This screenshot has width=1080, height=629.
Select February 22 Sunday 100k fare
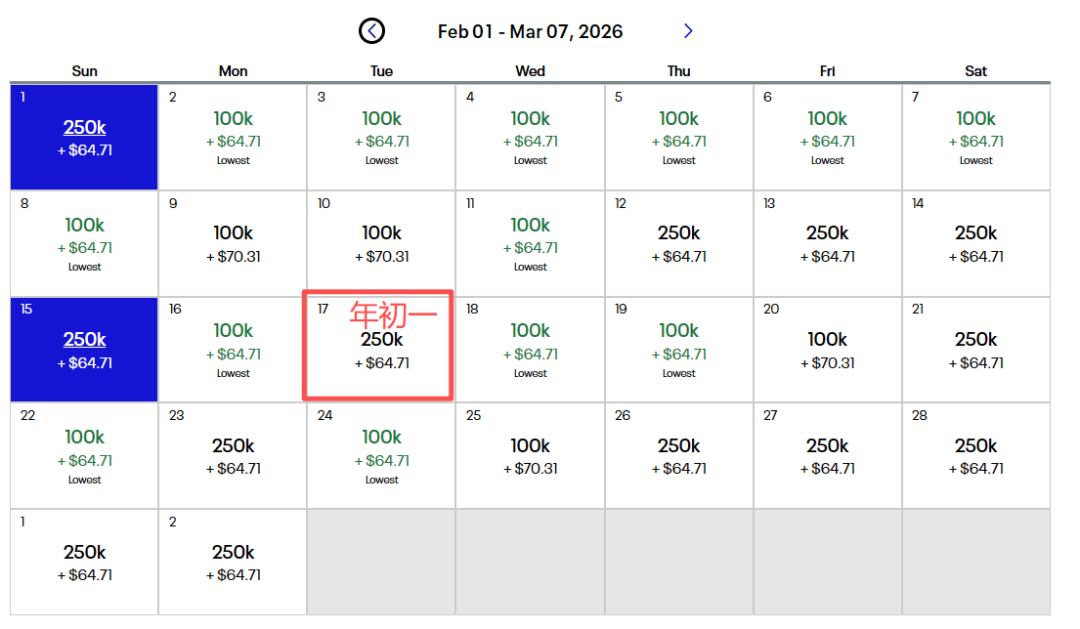pyautogui.click(x=84, y=456)
